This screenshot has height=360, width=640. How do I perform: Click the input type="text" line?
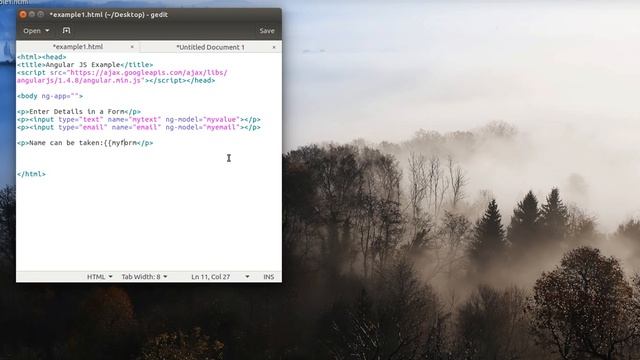(138, 120)
